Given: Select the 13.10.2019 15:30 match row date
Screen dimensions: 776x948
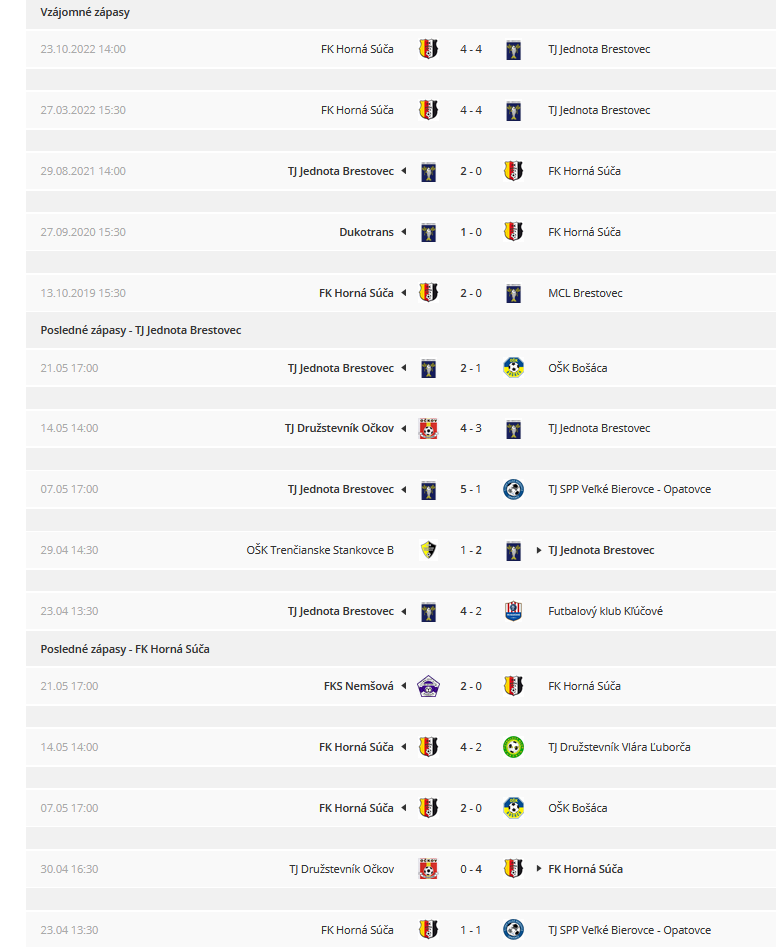Looking at the screenshot, I should tap(83, 293).
